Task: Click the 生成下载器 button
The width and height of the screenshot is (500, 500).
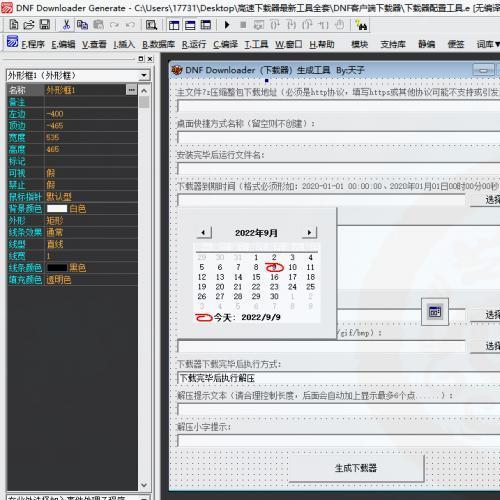Action: click(356, 468)
